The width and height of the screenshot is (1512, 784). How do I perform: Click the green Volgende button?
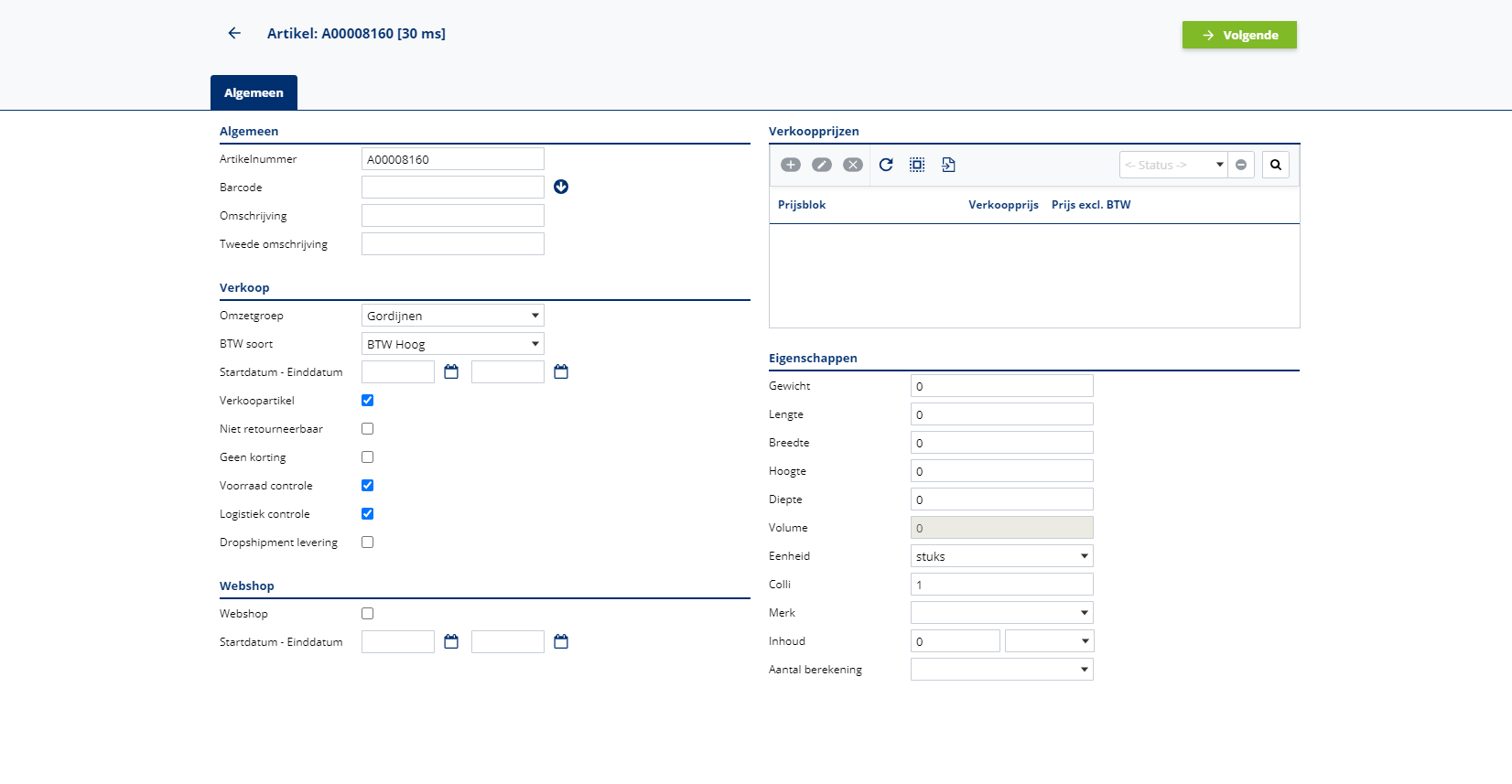click(1239, 35)
